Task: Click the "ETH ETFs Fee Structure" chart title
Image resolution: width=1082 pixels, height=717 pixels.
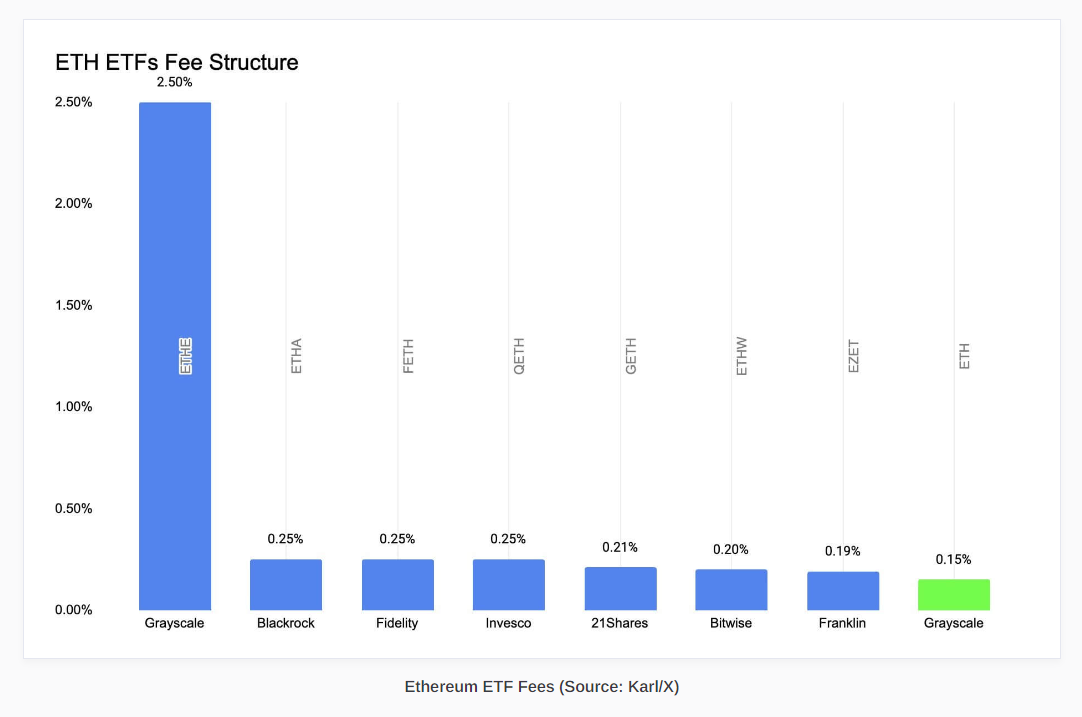Action: [177, 62]
